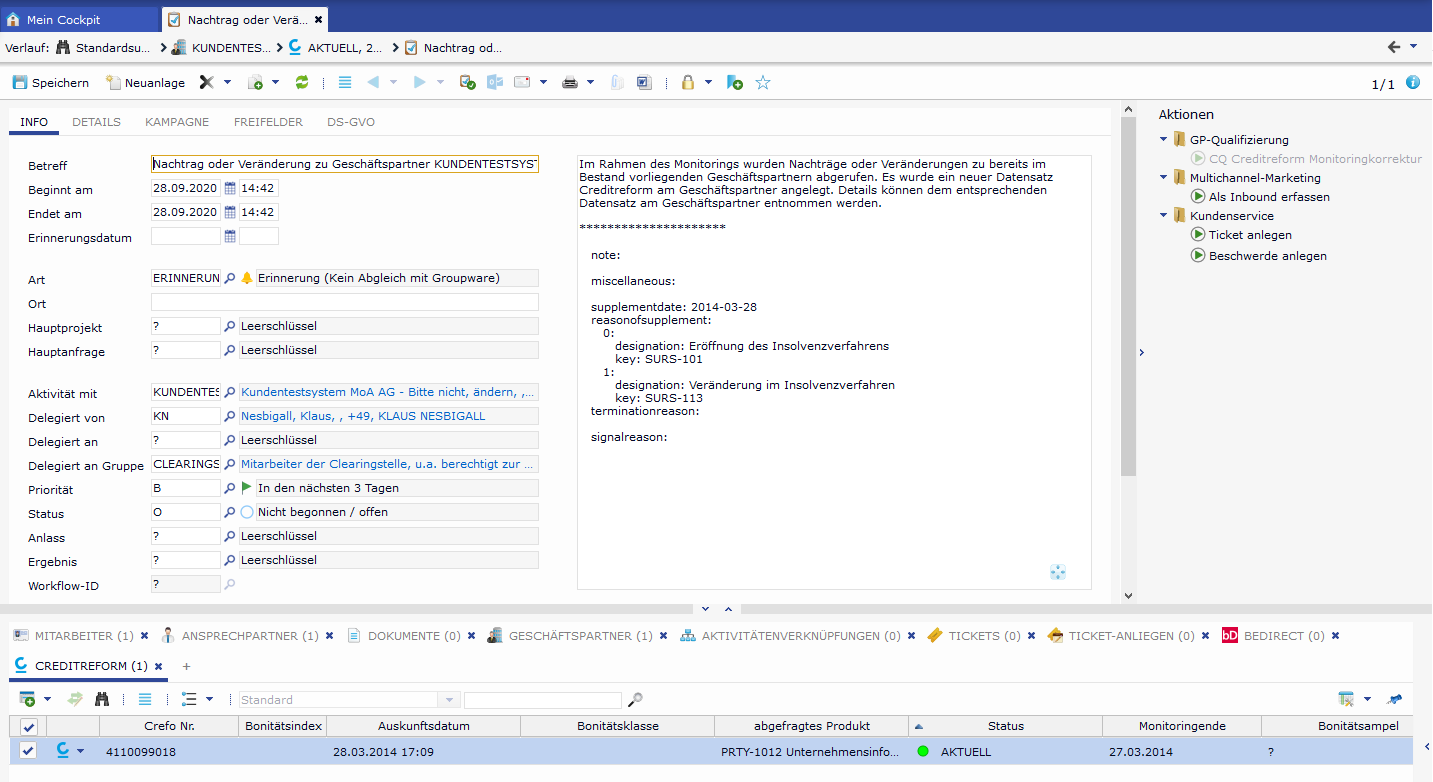Toggle the select-all checkbox in table header
The width and height of the screenshot is (1433, 782).
pos(28,727)
